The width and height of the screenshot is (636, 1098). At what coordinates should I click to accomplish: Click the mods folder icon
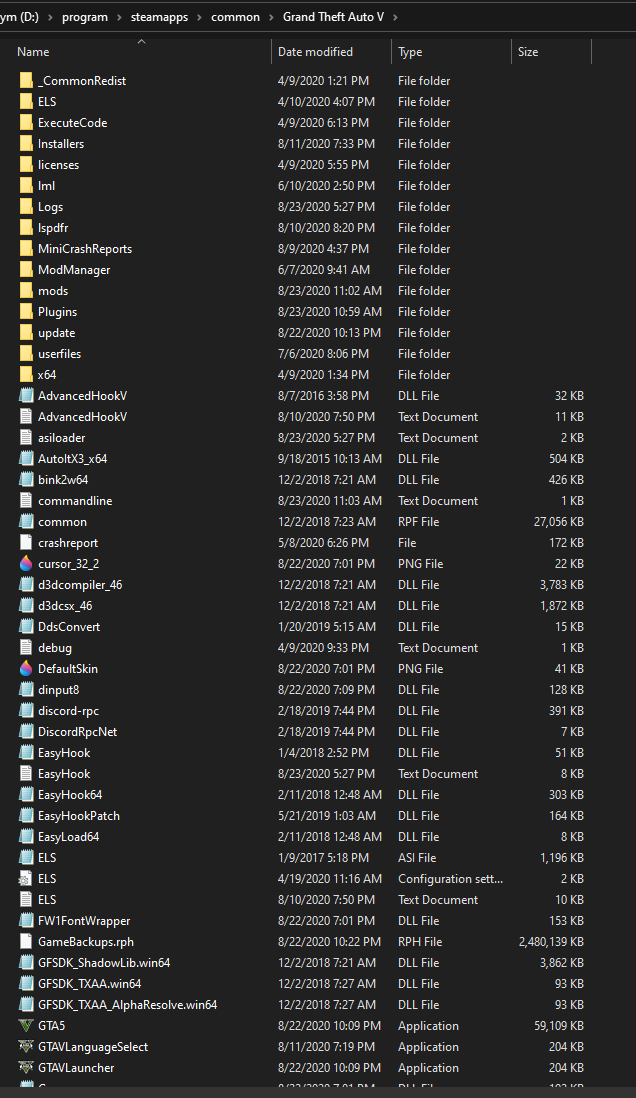pos(26,291)
